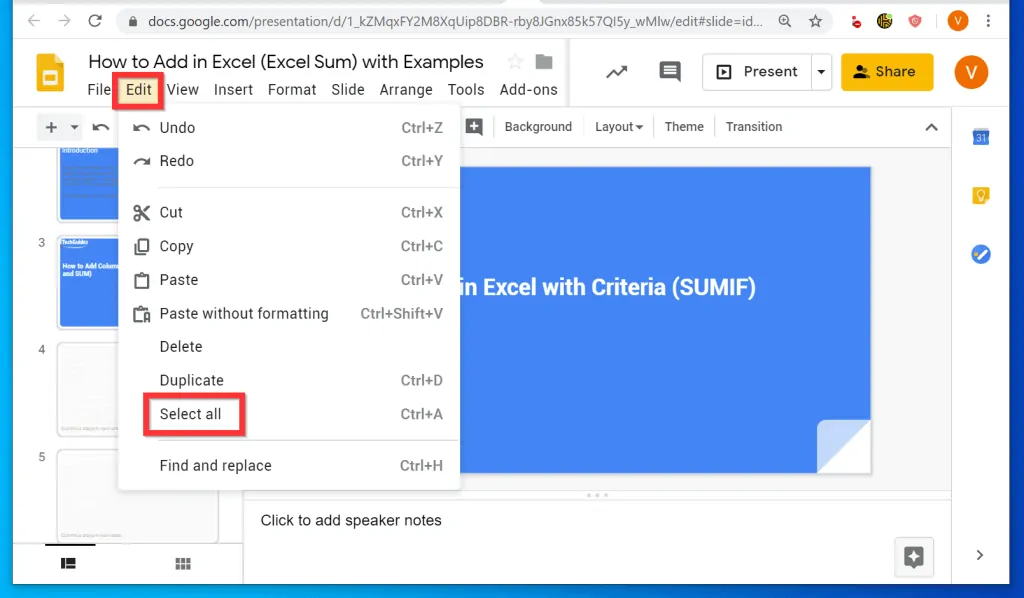Switch to grid view of slides

coord(183,564)
